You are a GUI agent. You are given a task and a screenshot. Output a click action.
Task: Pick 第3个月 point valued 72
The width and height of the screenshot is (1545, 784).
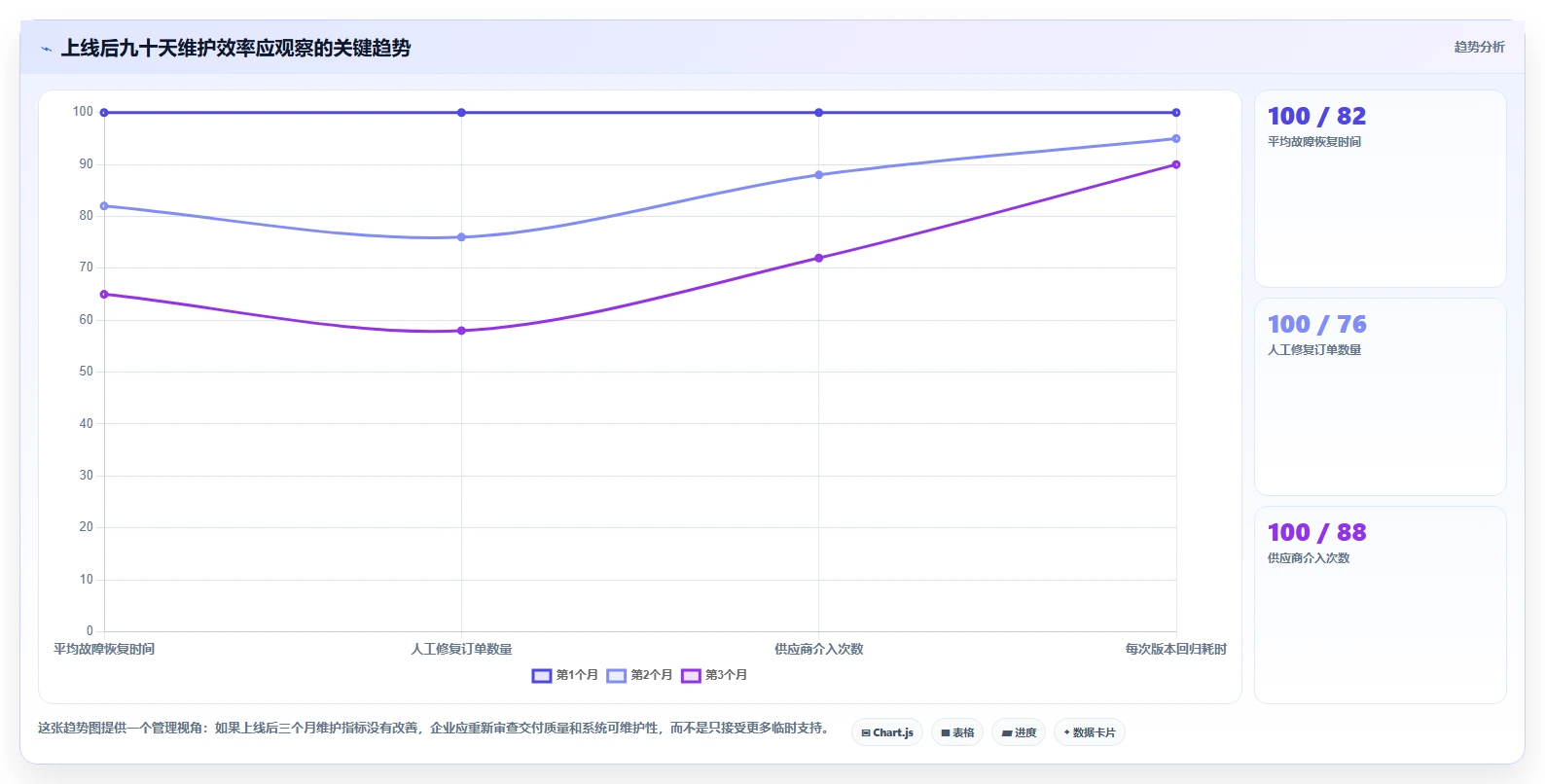[818, 258]
